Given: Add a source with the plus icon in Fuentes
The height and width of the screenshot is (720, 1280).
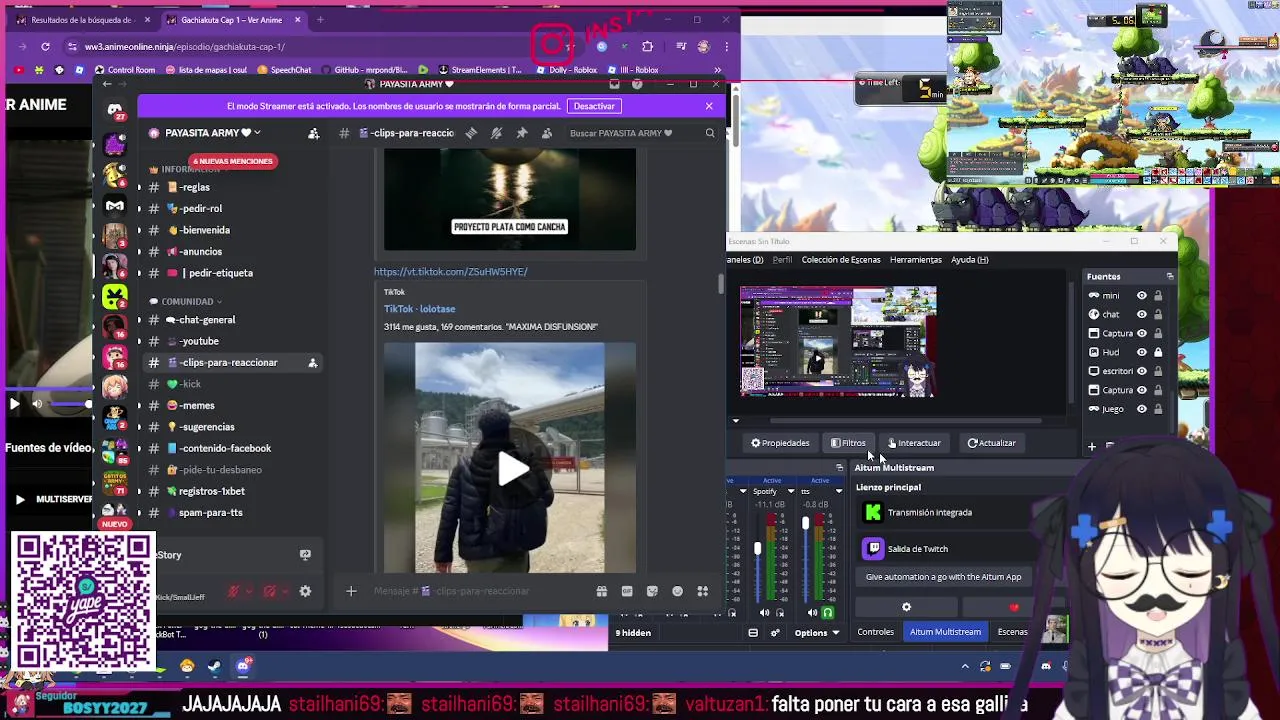Looking at the screenshot, I should tap(1092, 447).
